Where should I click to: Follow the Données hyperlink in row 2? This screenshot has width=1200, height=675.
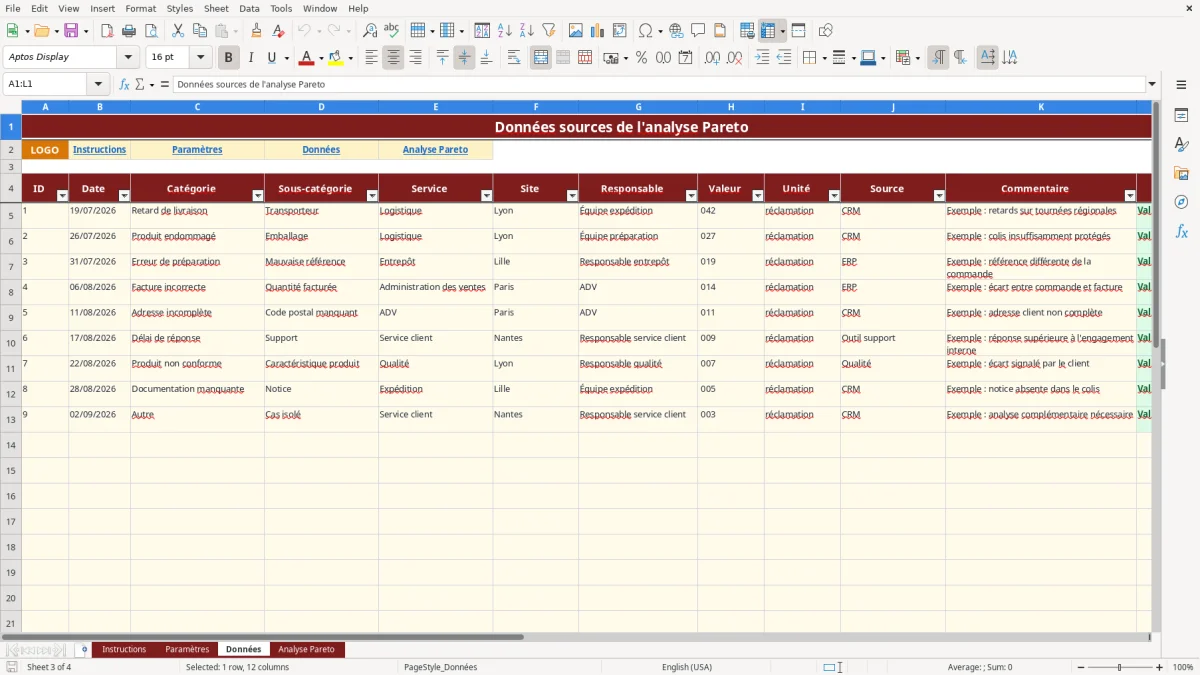tap(321, 150)
